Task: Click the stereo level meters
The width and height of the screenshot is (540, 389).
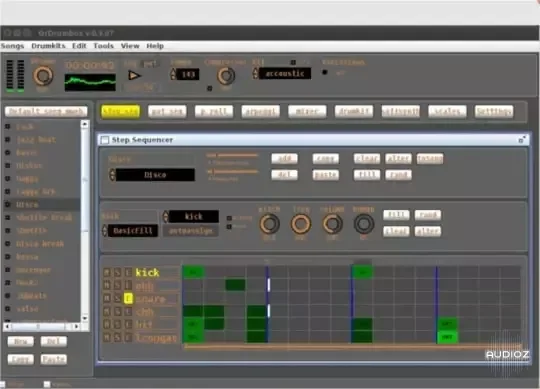Action: pyautogui.click(x=15, y=76)
